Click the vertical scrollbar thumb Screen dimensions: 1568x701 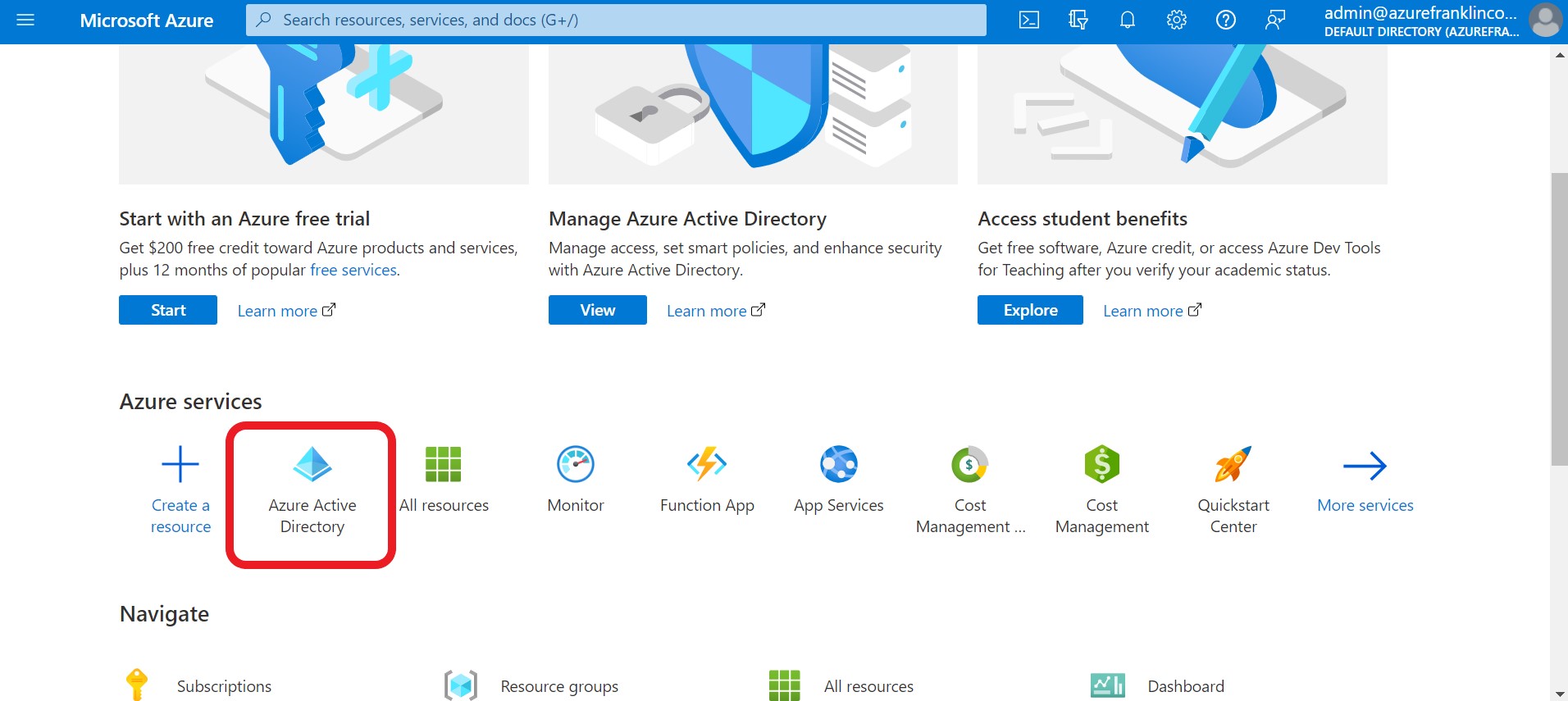1559,320
